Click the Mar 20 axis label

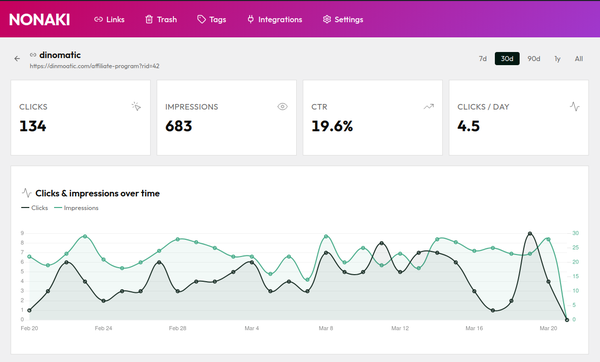coord(548,328)
